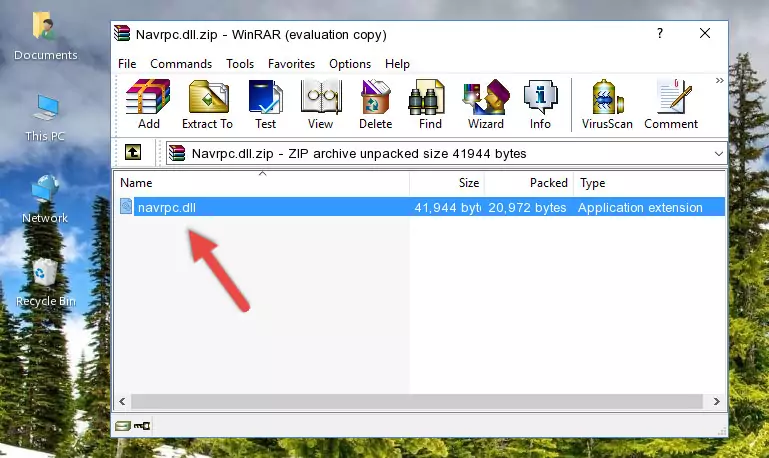Open the Comment tool

(671, 104)
